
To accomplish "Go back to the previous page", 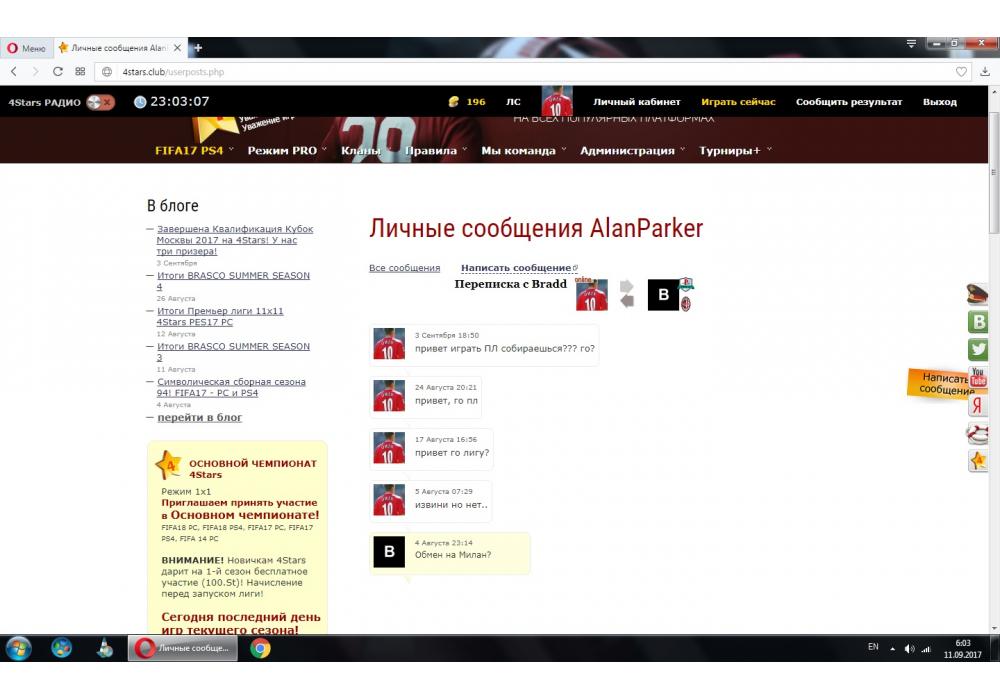I will (14, 71).
